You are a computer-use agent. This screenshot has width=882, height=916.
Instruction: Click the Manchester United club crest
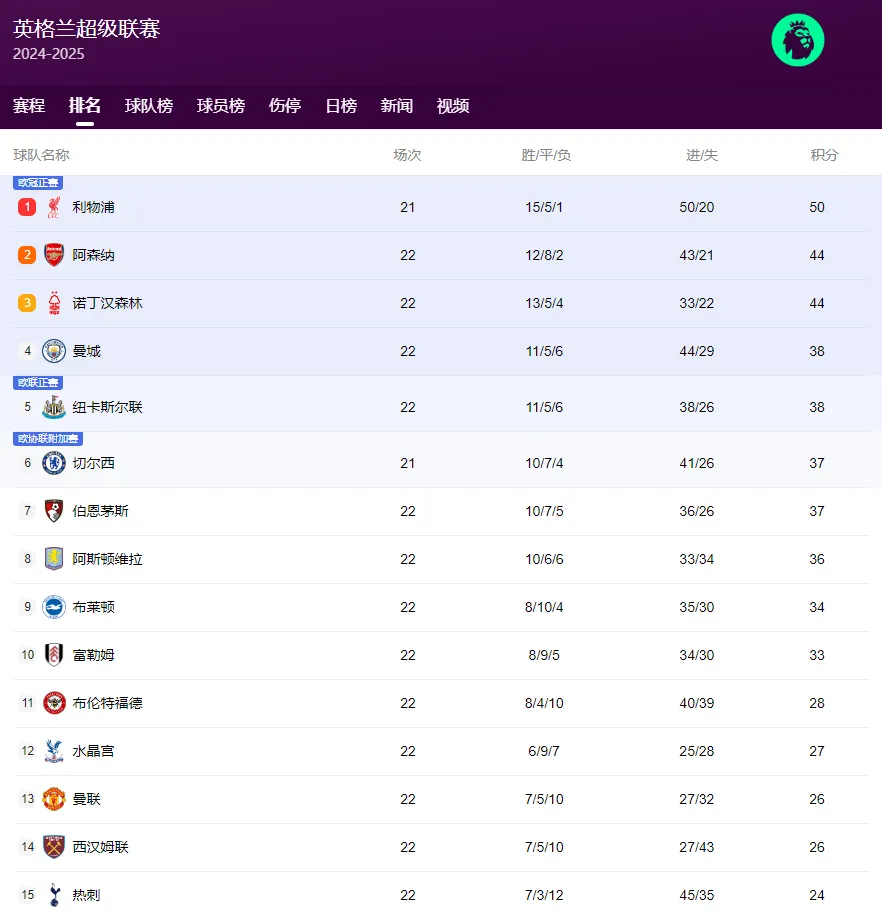(x=54, y=799)
